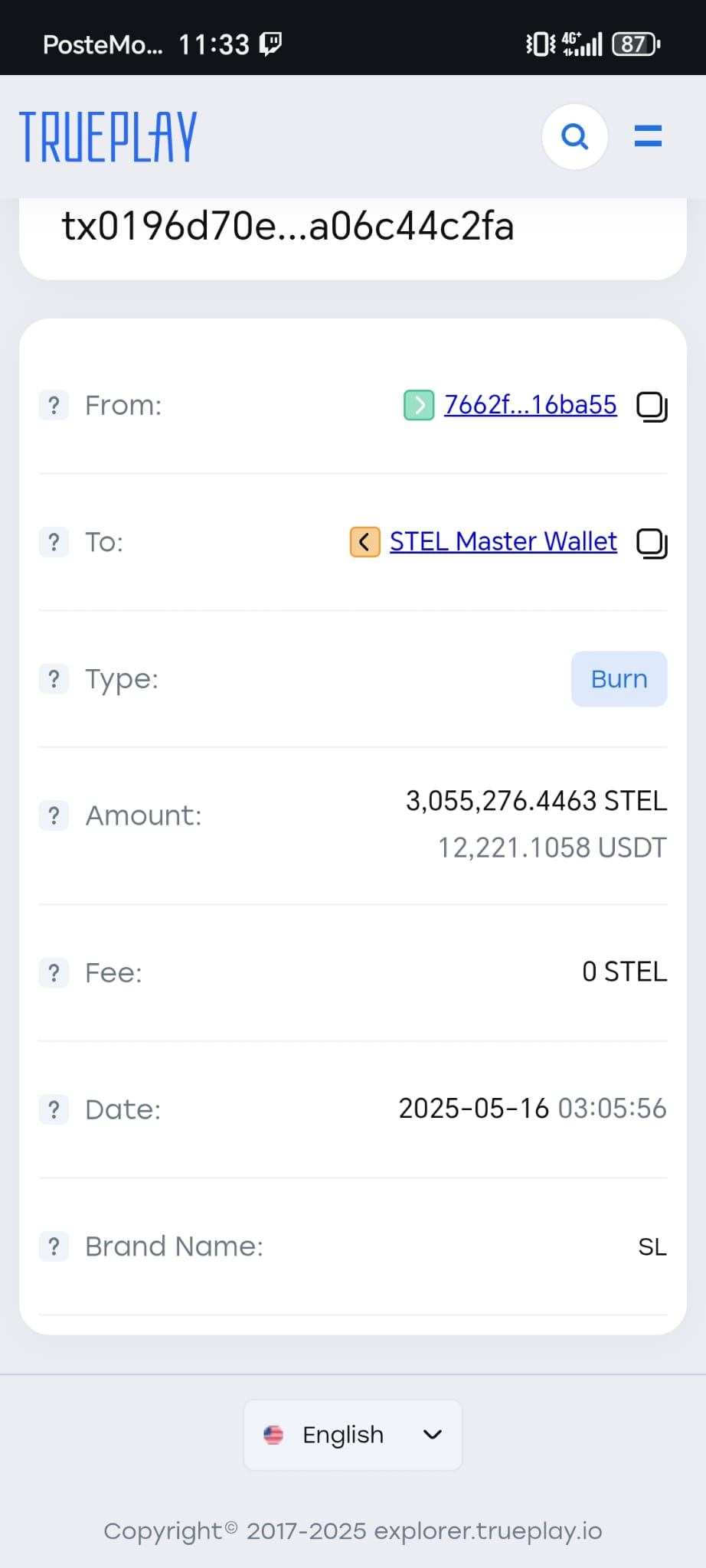706x1568 pixels.
Task: Copy the From address
Action: 652,407
